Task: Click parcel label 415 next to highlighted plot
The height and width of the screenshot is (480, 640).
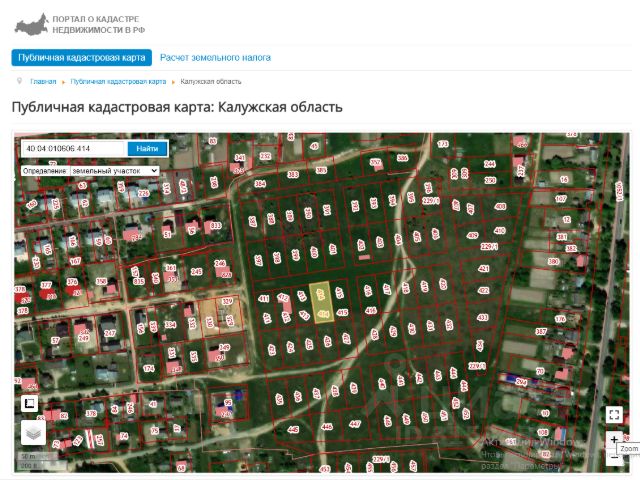Action: [x=342, y=313]
